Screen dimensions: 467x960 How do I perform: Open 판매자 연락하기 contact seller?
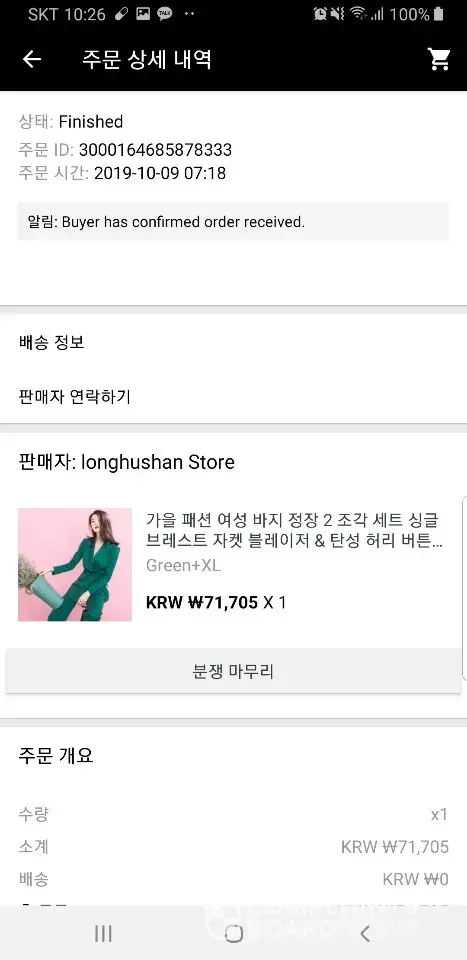click(x=233, y=397)
